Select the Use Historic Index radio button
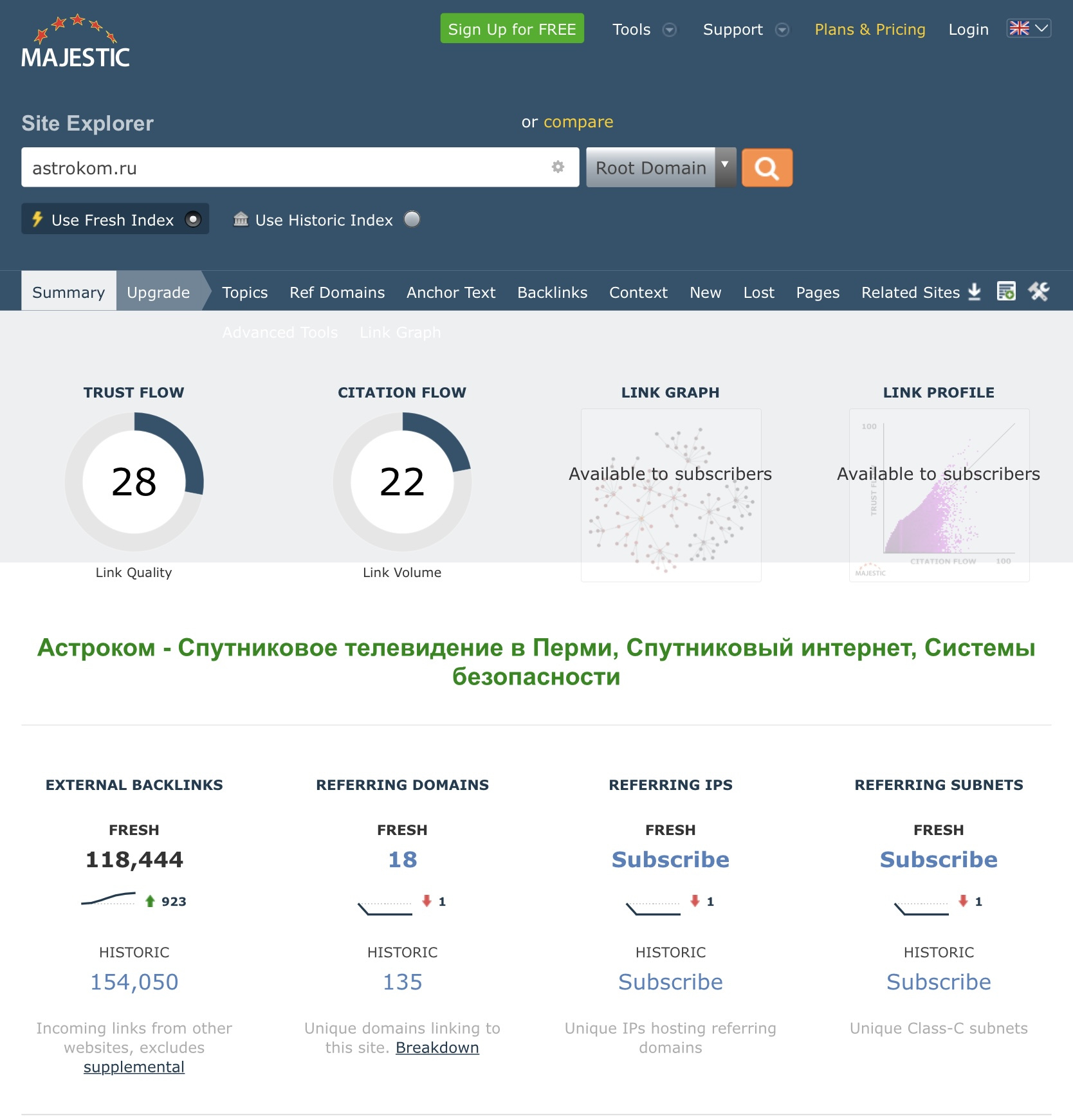 [x=412, y=219]
